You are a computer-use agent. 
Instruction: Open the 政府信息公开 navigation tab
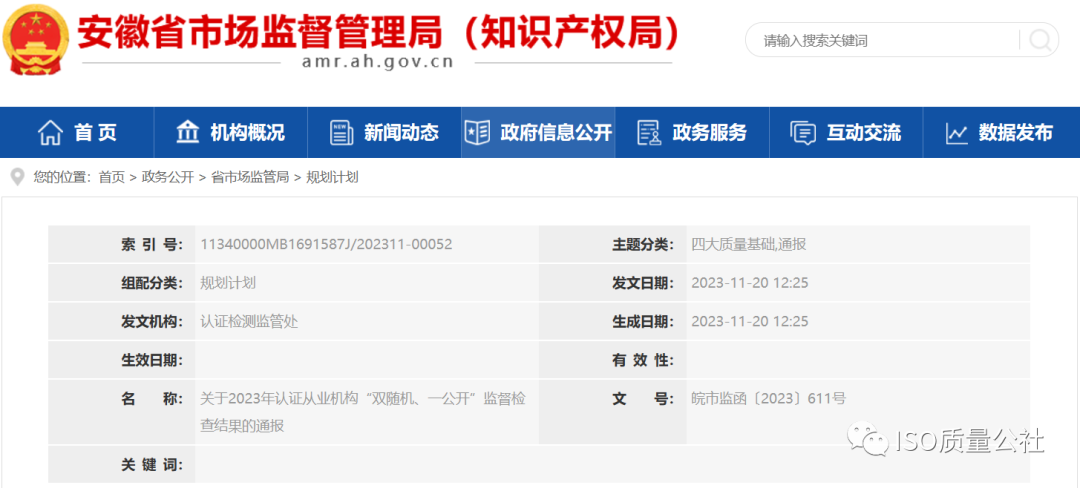click(x=538, y=132)
